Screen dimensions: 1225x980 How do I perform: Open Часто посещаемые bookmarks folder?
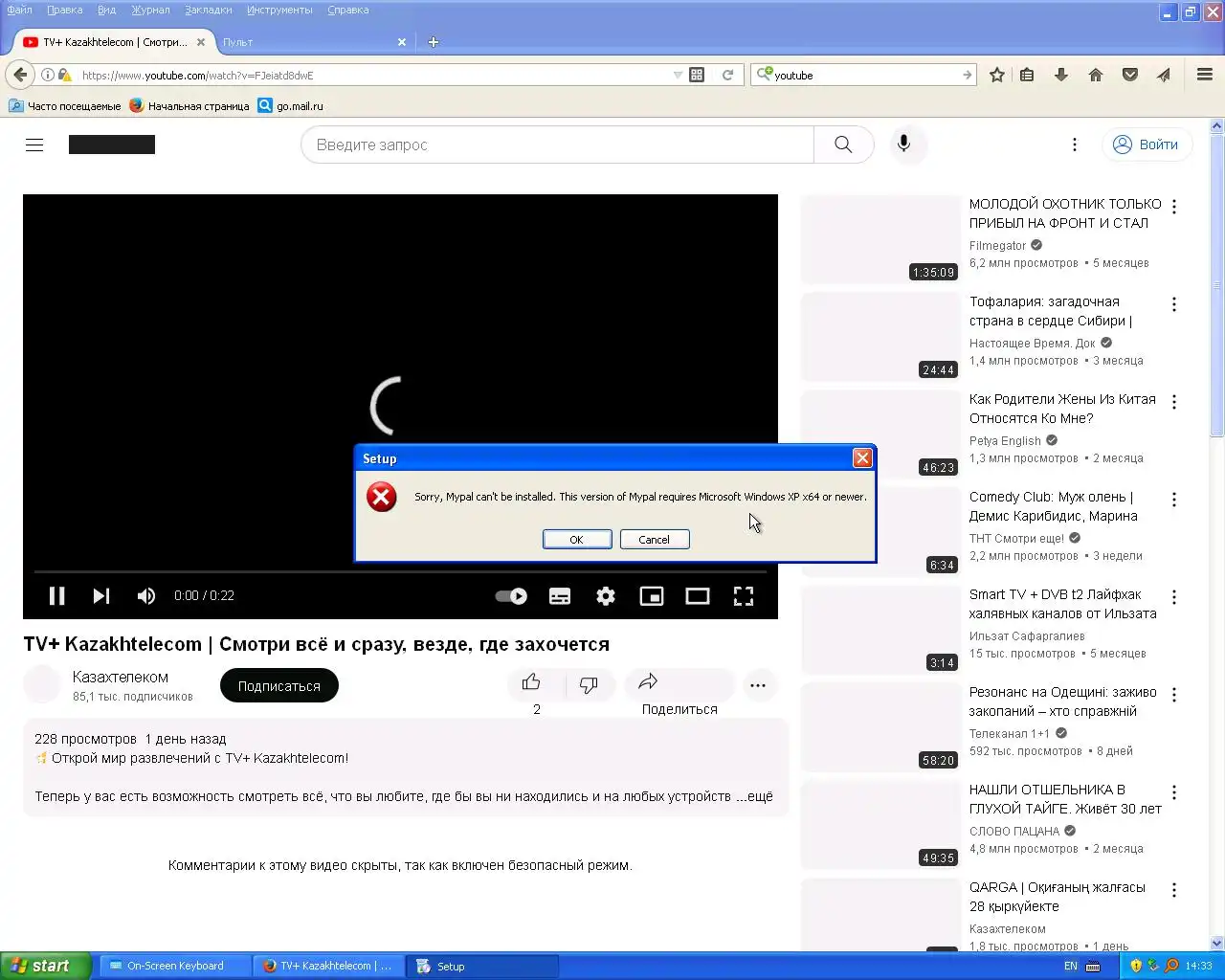[x=65, y=106]
